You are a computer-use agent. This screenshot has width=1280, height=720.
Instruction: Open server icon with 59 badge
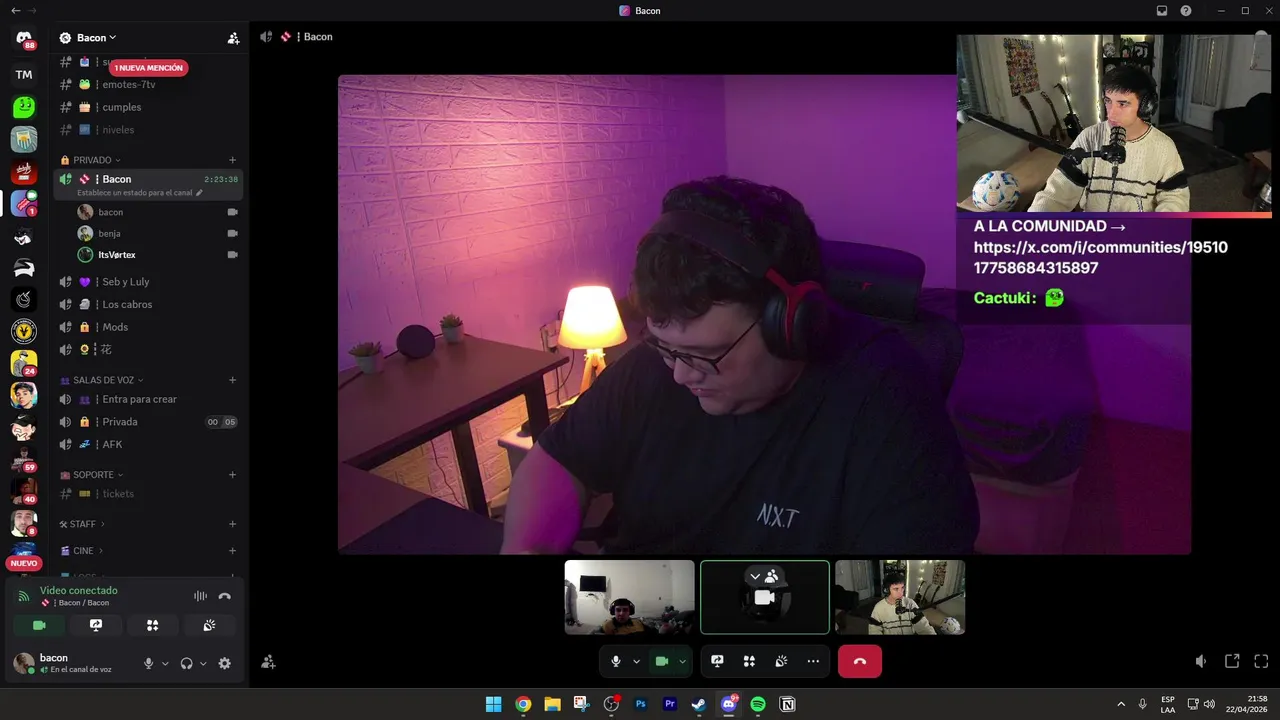tap(24, 460)
